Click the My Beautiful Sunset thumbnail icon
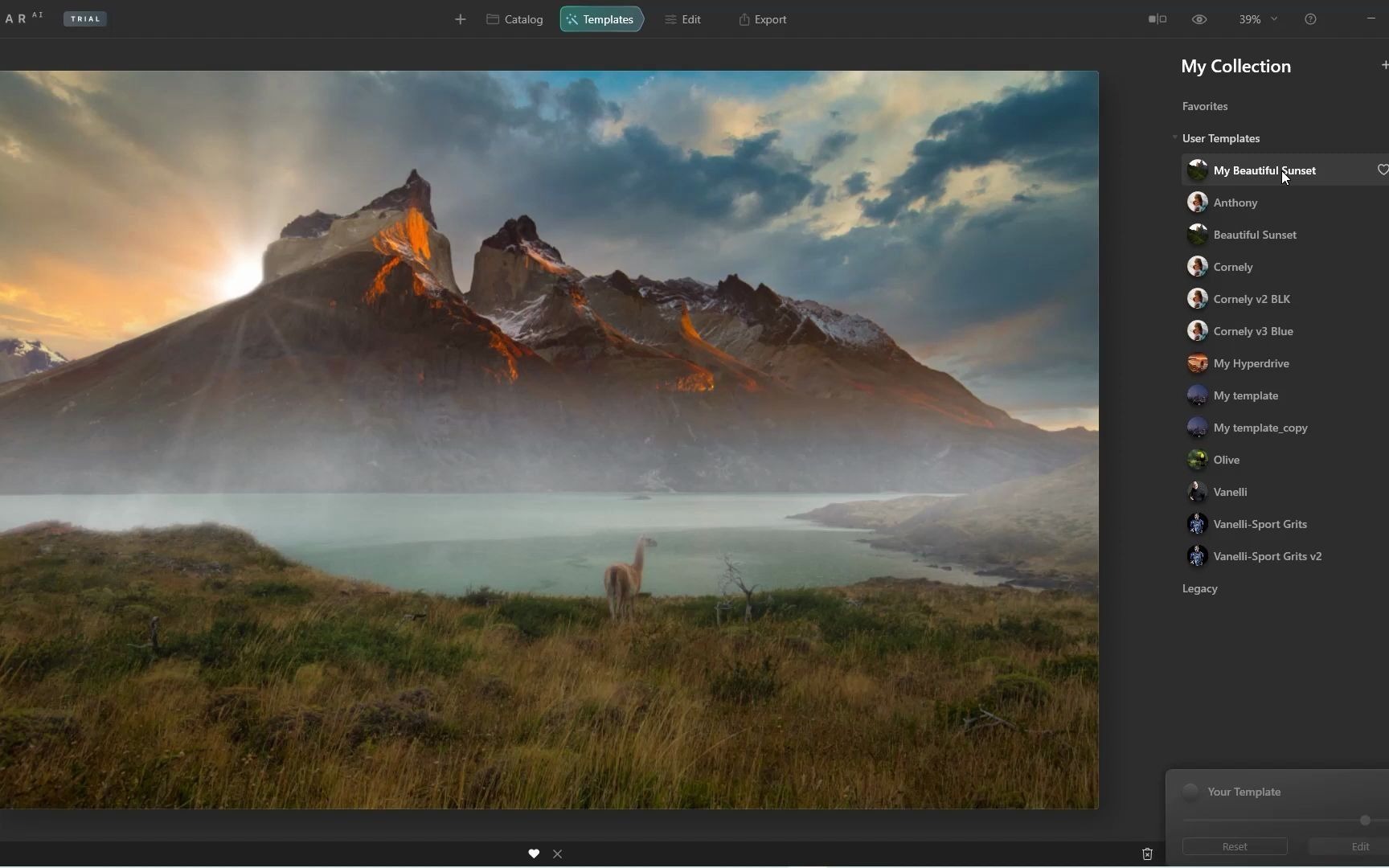 1198,170
